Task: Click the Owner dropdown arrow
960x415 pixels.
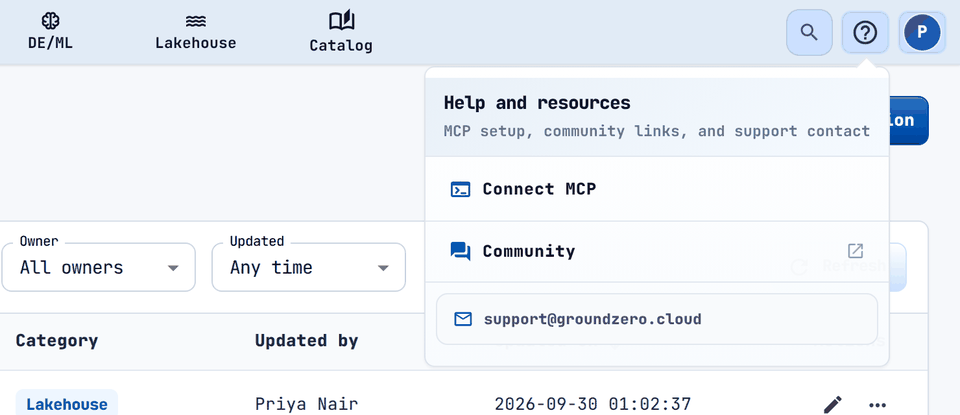Action: point(173,268)
